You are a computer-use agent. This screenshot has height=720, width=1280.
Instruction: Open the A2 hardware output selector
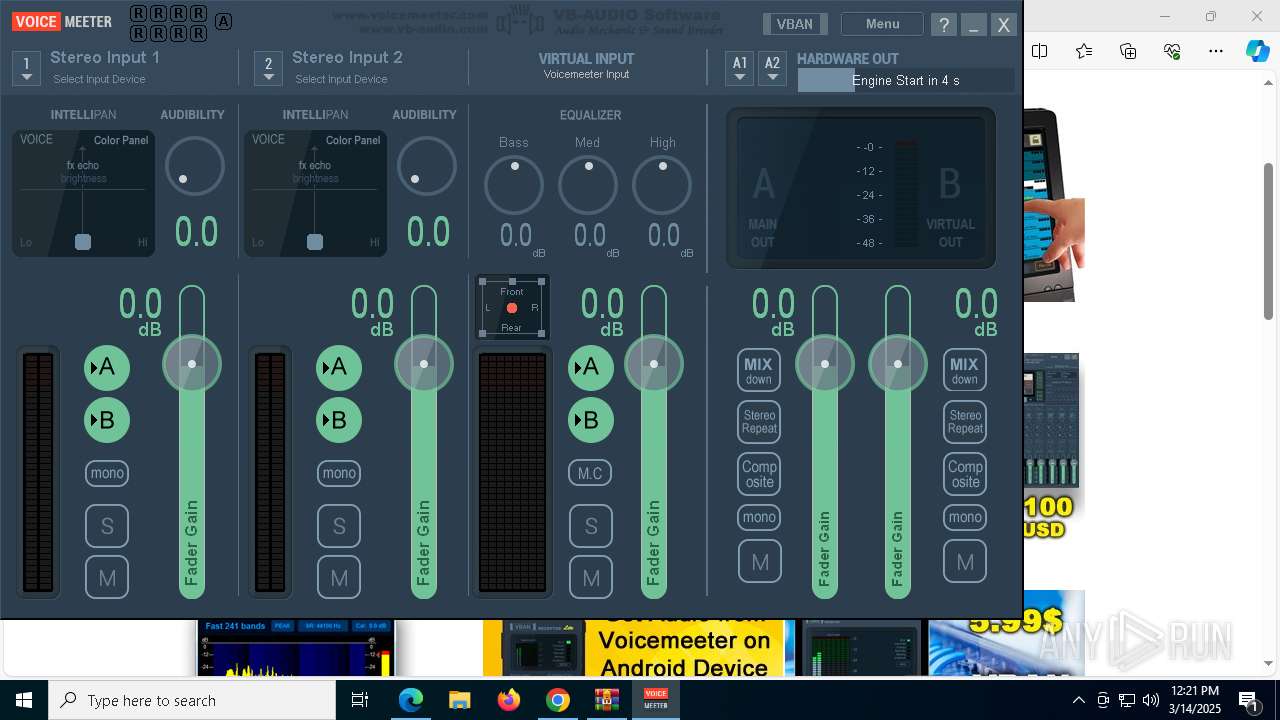point(772,68)
